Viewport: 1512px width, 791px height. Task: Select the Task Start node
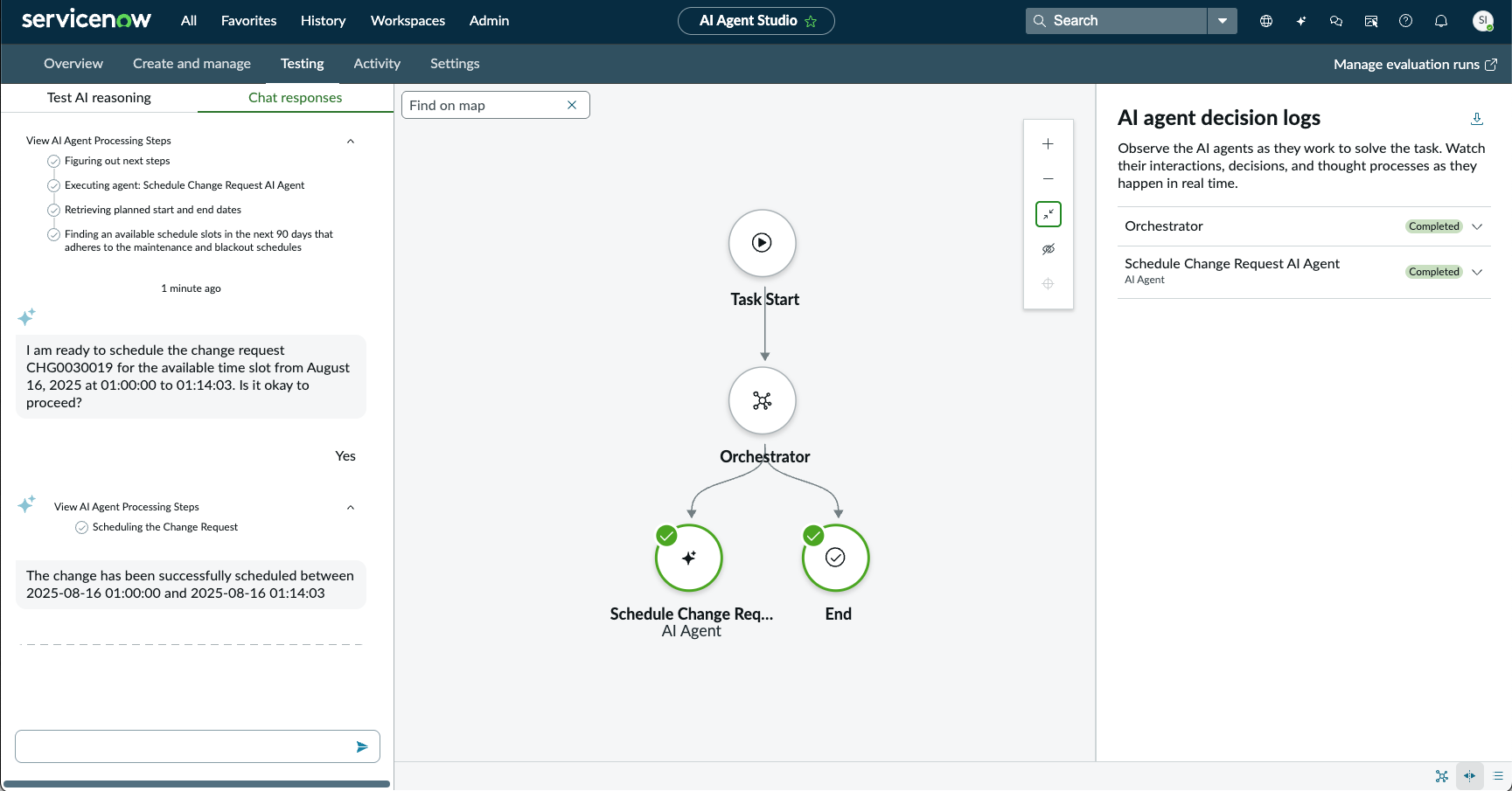point(763,243)
